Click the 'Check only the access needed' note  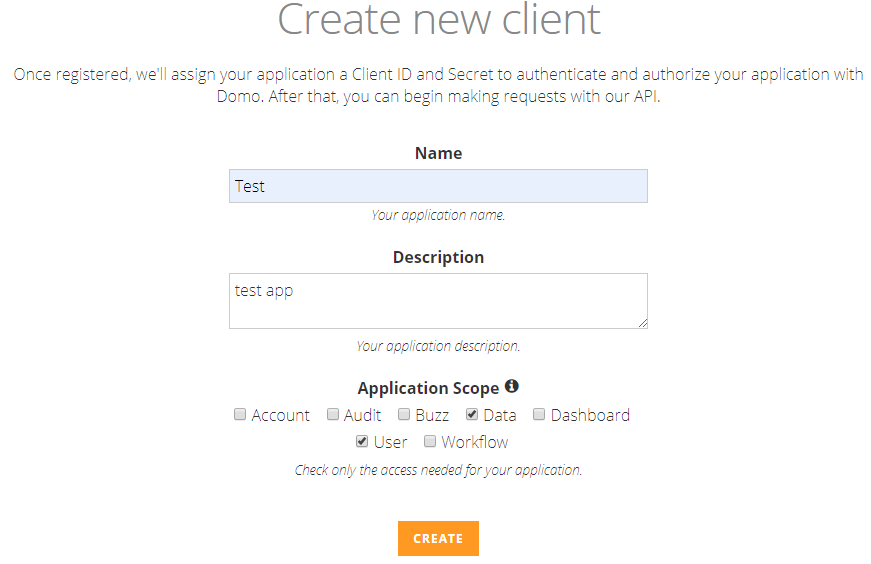(438, 470)
